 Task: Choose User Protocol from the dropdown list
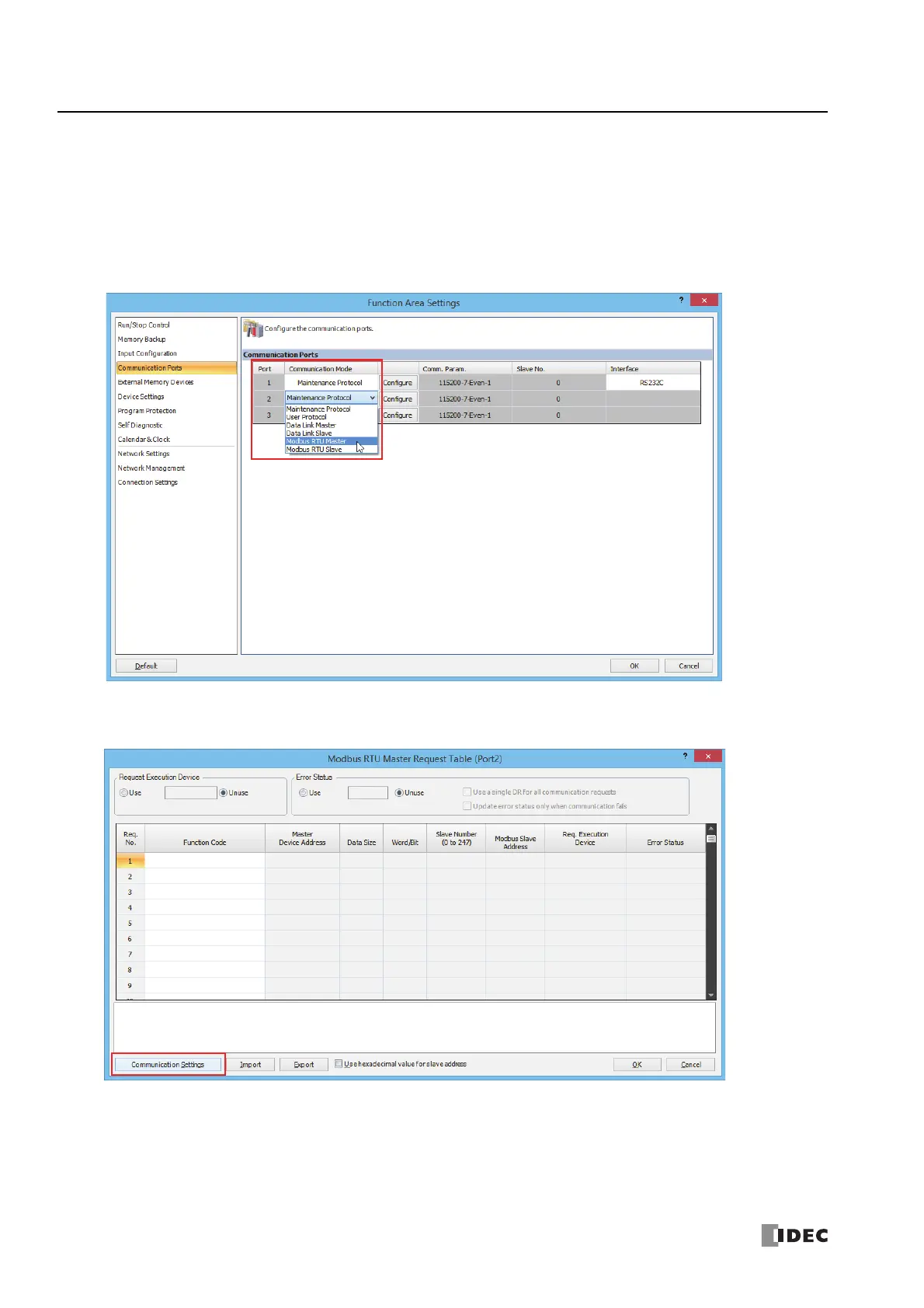tap(307, 417)
